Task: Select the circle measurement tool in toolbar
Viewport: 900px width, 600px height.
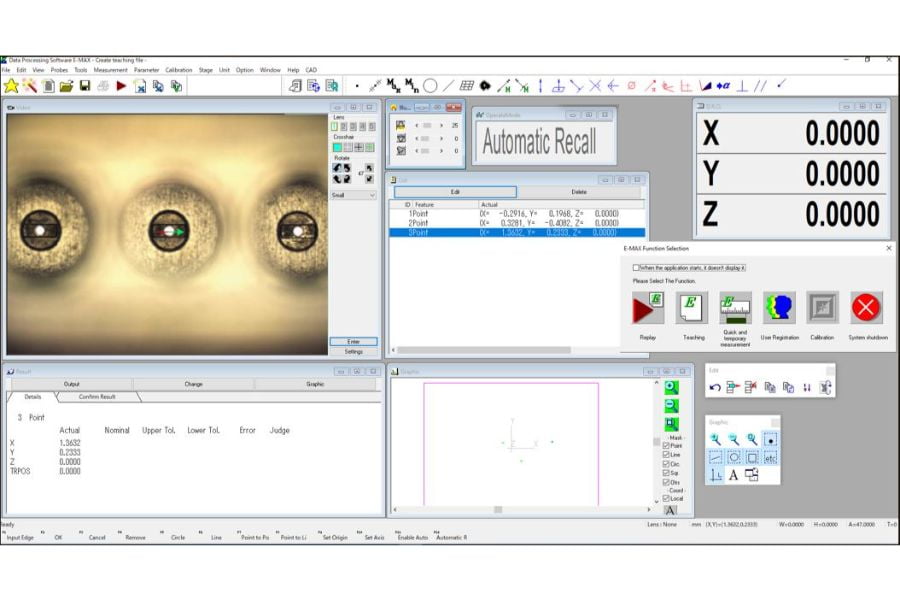Action: click(x=430, y=86)
